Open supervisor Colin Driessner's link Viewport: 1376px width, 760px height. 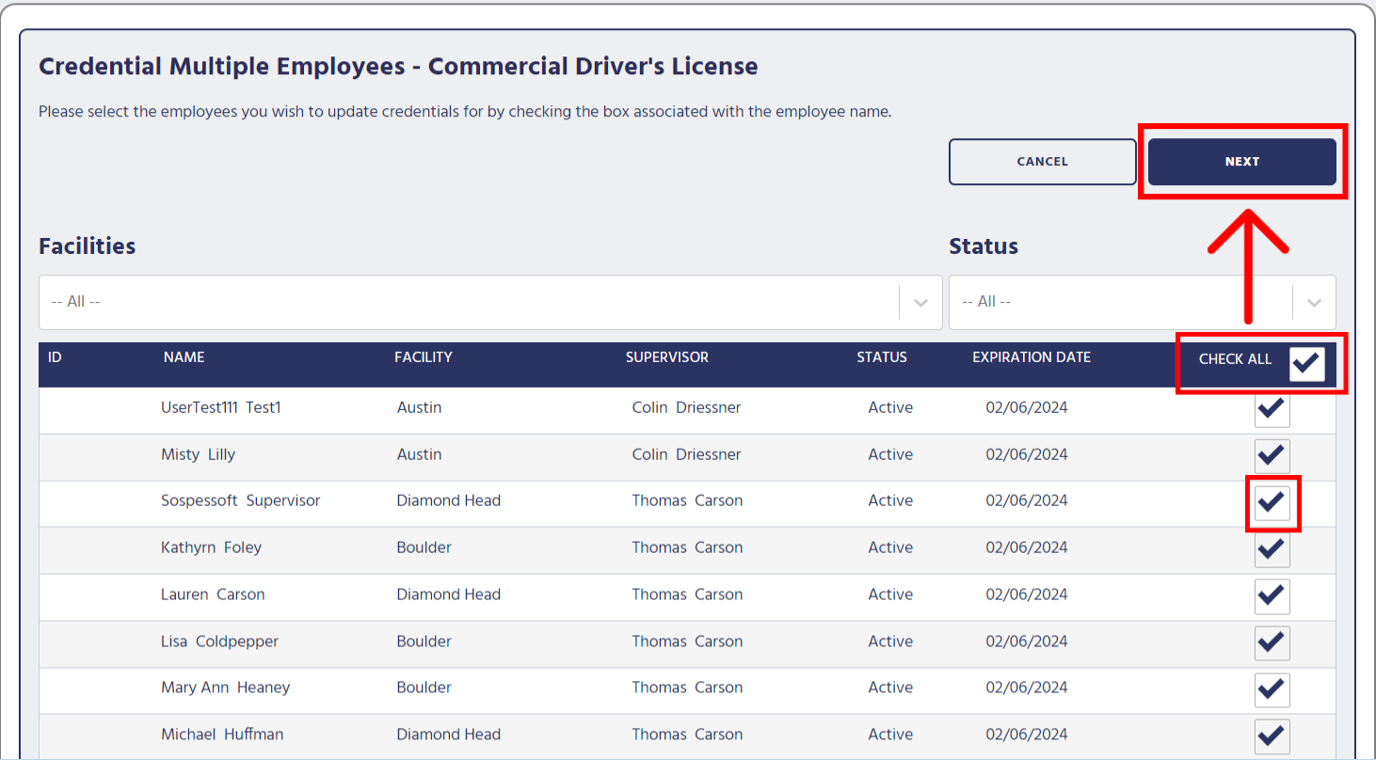[684, 407]
